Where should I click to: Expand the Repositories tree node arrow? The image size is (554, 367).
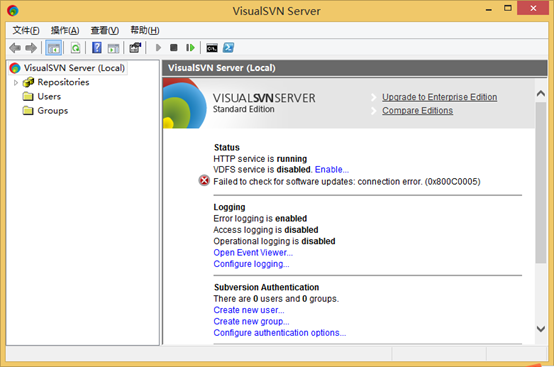tap(16, 83)
